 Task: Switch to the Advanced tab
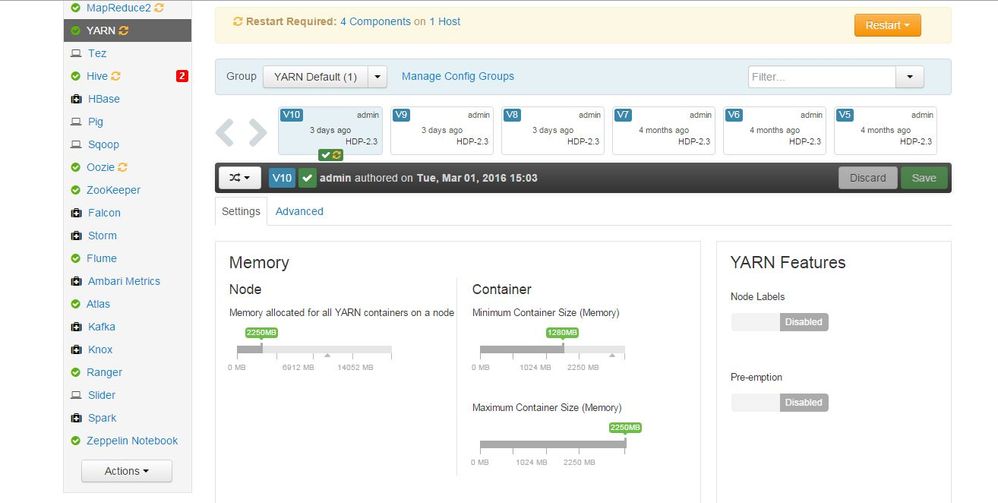pyautogui.click(x=299, y=211)
